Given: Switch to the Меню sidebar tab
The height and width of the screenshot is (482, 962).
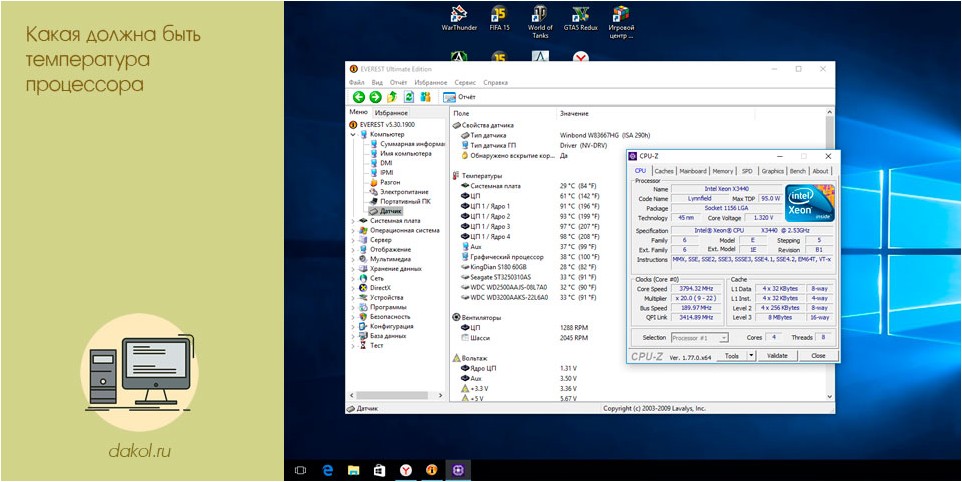Looking at the screenshot, I should (358, 112).
